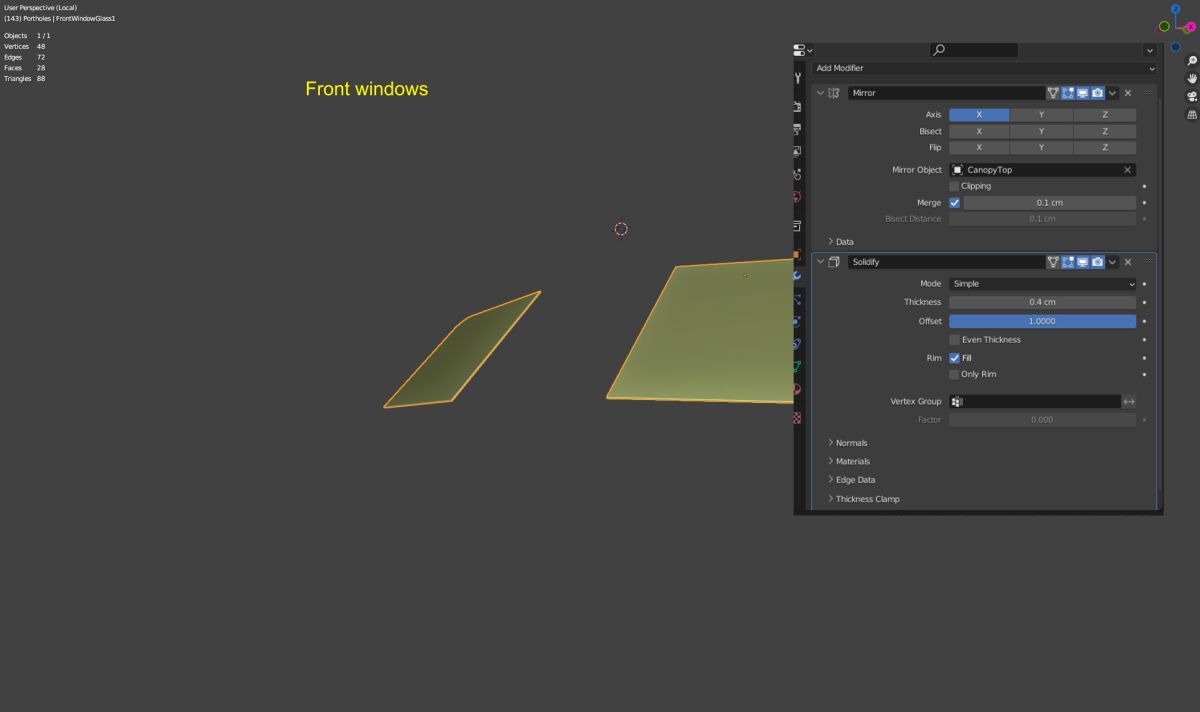Screen dimensions: 1200x712
Task: Open Mirror modifier extras dropdown arrow
Action: [x=1113, y=93]
